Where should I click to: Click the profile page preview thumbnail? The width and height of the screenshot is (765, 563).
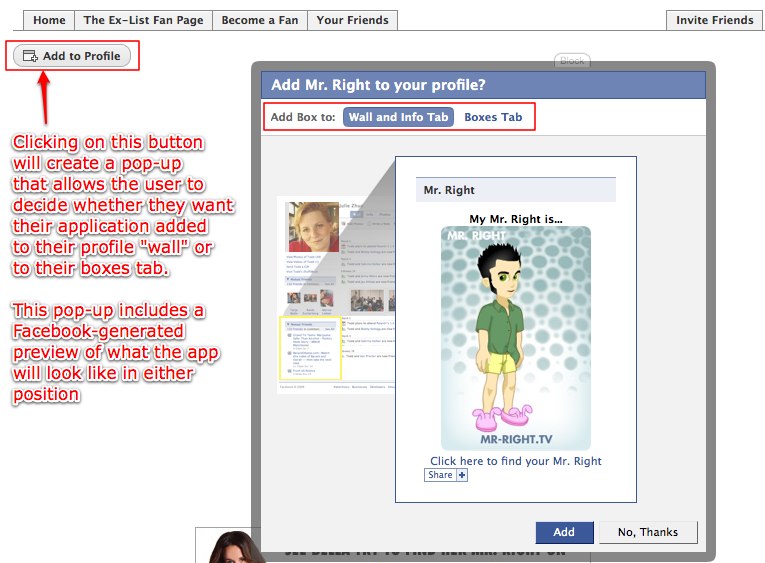coord(336,294)
